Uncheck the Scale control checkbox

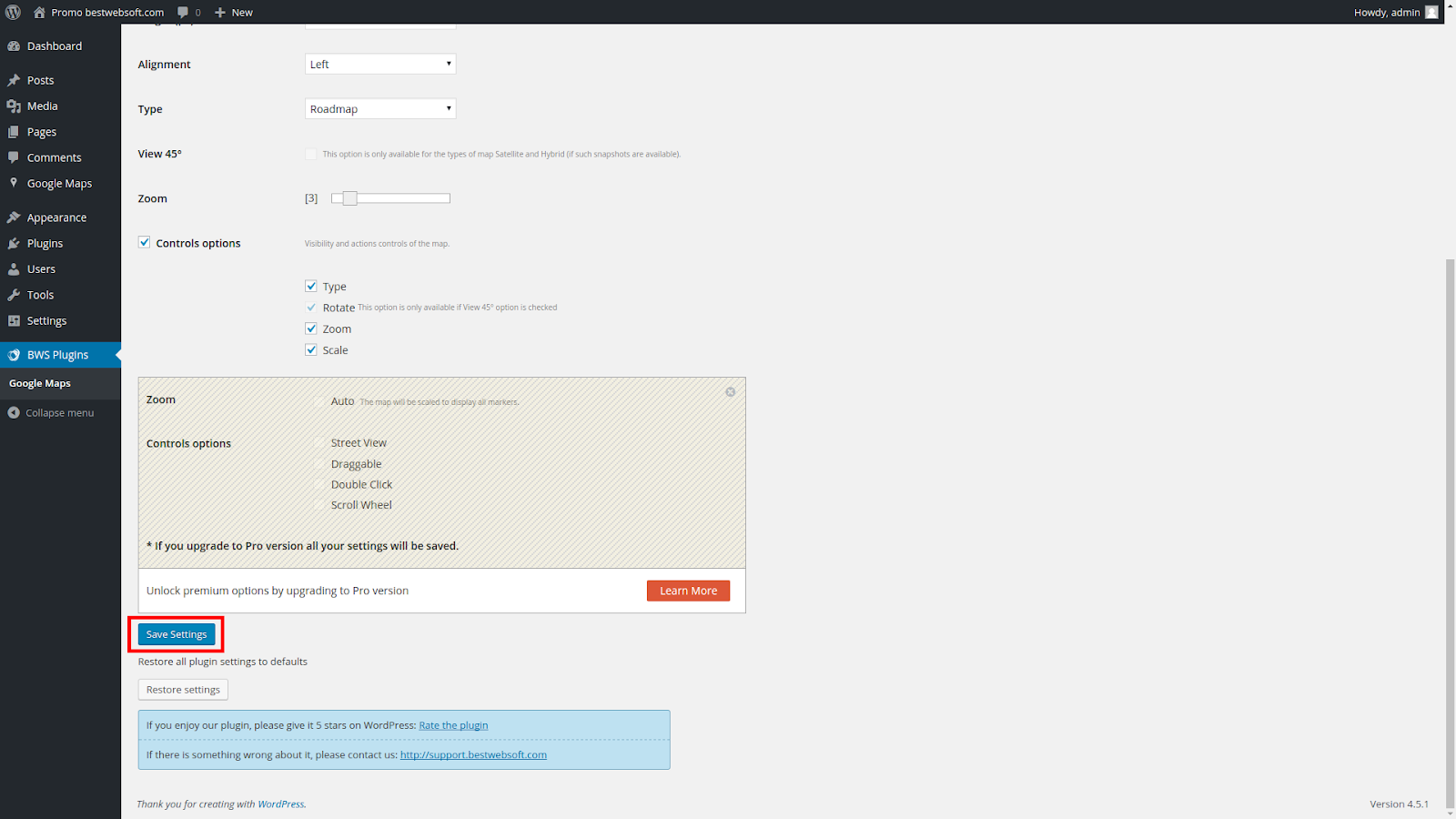[x=311, y=349]
